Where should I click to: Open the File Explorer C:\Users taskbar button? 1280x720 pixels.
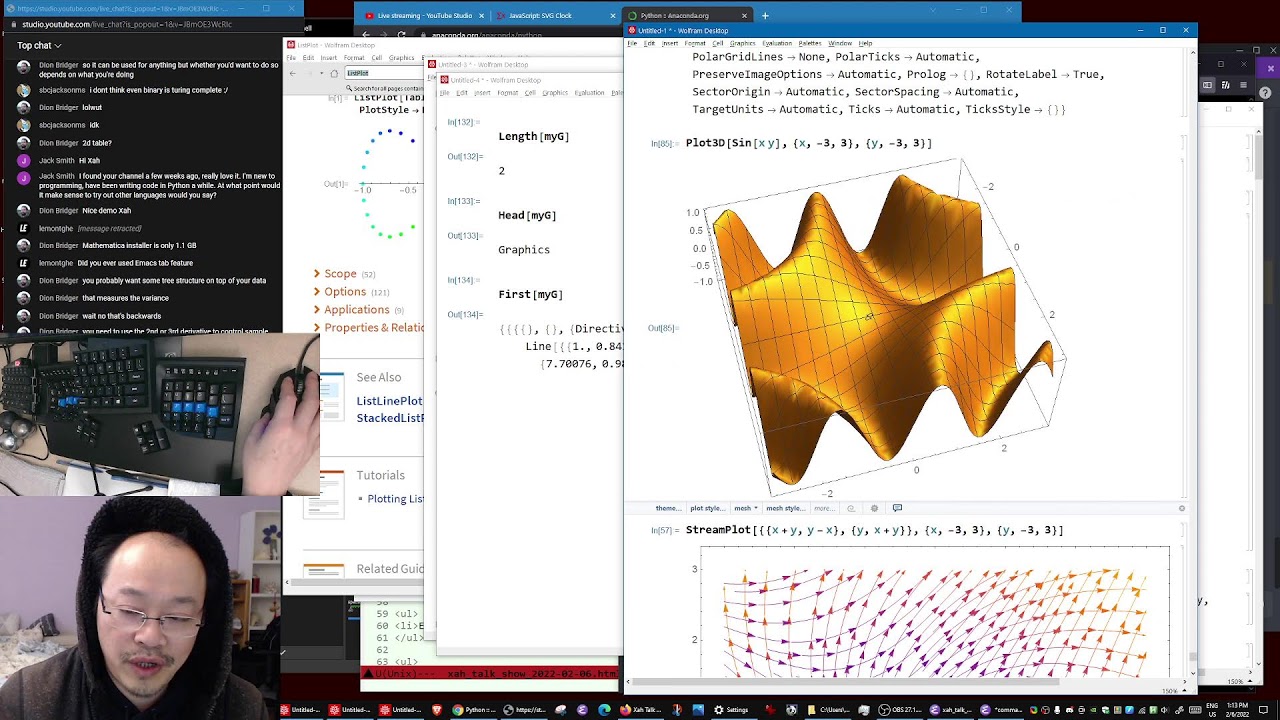click(829, 710)
